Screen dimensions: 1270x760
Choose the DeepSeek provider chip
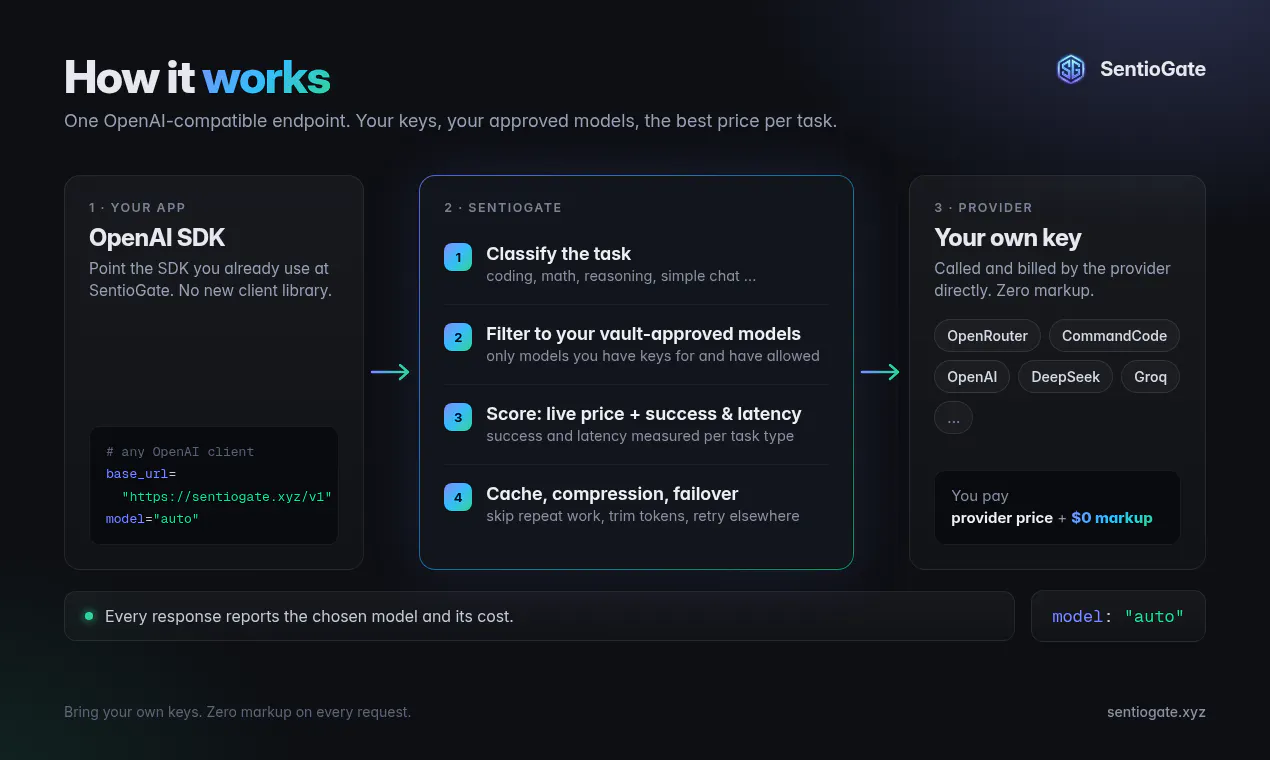1065,377
